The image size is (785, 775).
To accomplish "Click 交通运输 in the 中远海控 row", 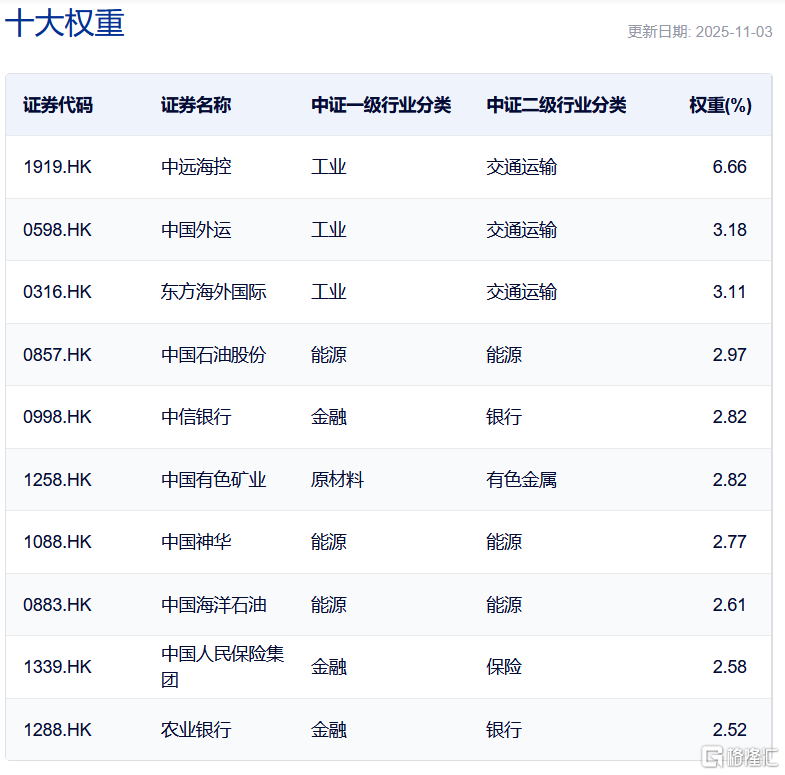I will pyautogui.click(x=522, y=167).
